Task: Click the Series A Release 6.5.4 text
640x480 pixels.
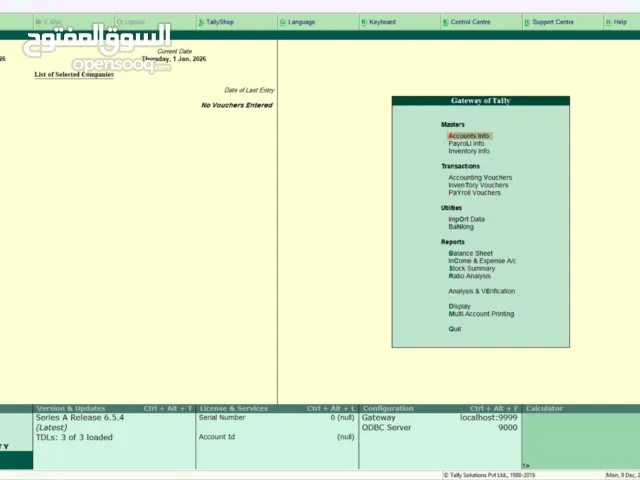Action: 80,418
